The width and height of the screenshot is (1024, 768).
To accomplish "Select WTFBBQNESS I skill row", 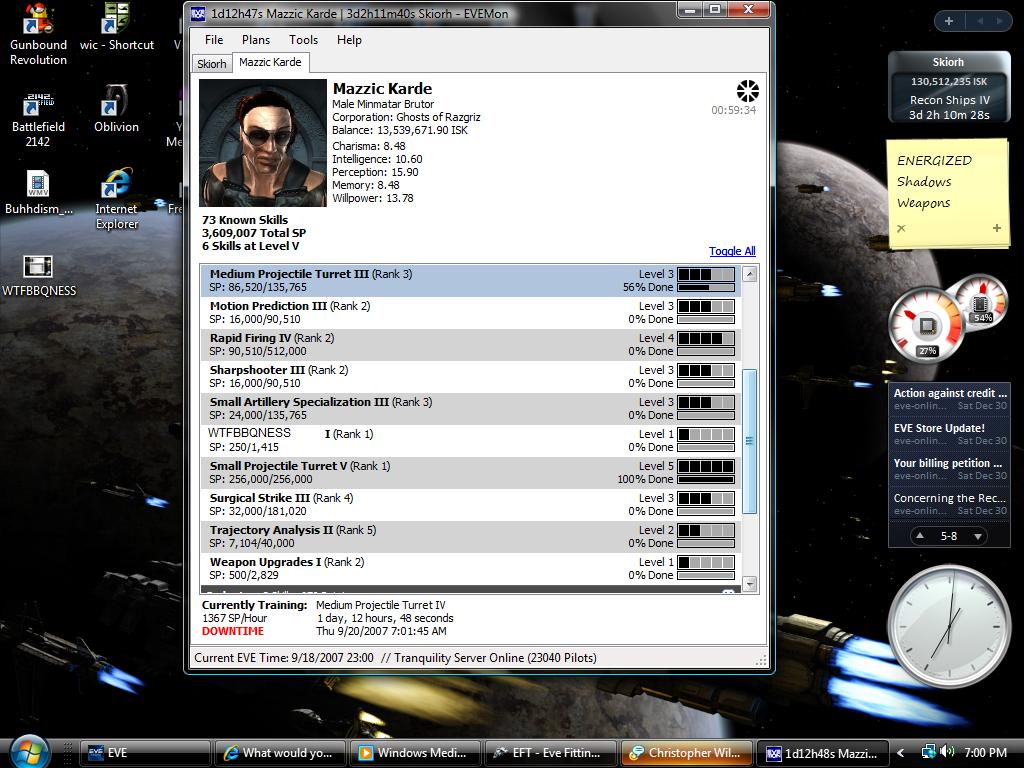I will click(471, 441).
